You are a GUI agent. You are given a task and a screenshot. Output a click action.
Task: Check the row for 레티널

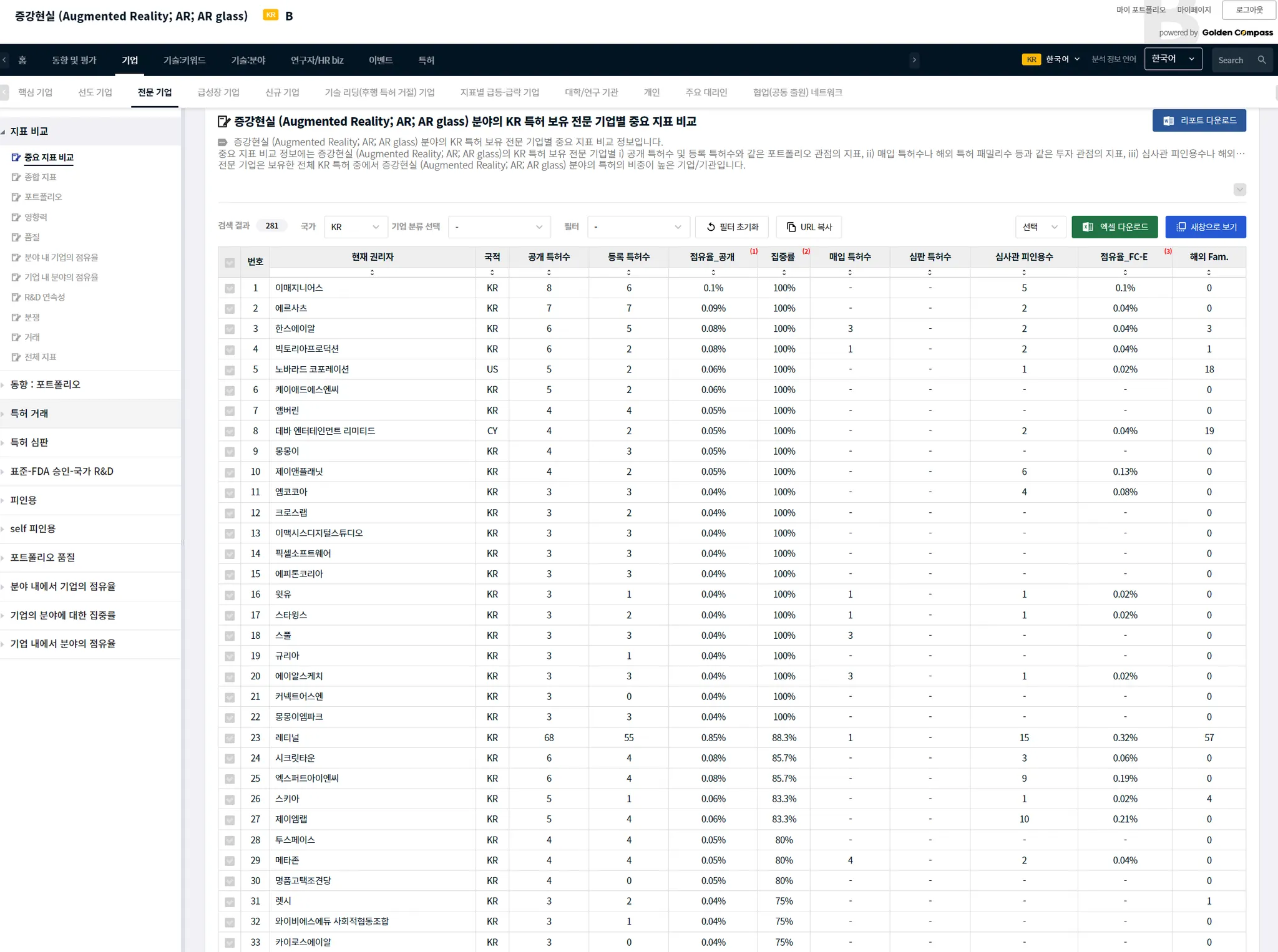click(230, 738)
